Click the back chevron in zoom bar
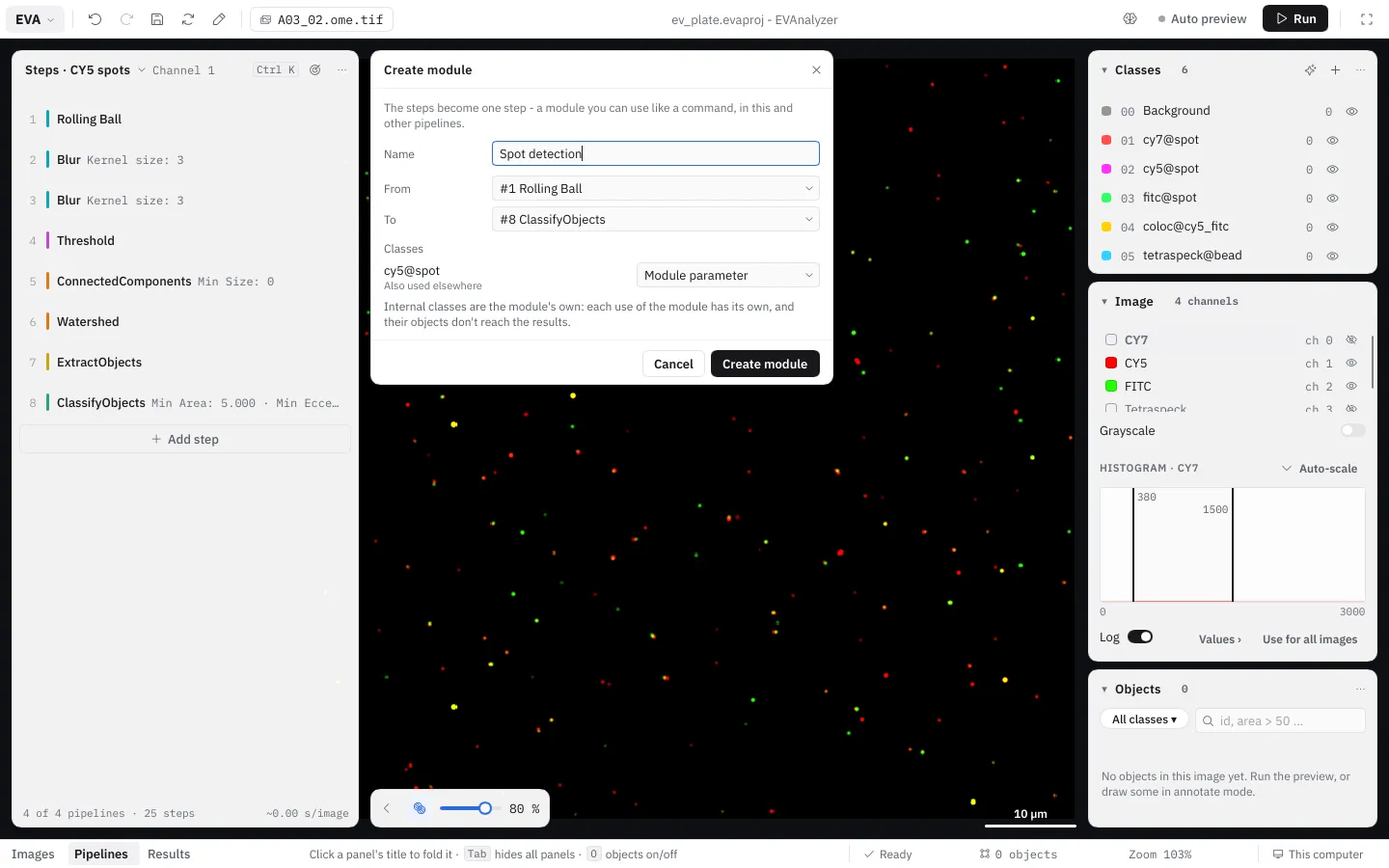1389x868 pixels. tap(387, 808)
